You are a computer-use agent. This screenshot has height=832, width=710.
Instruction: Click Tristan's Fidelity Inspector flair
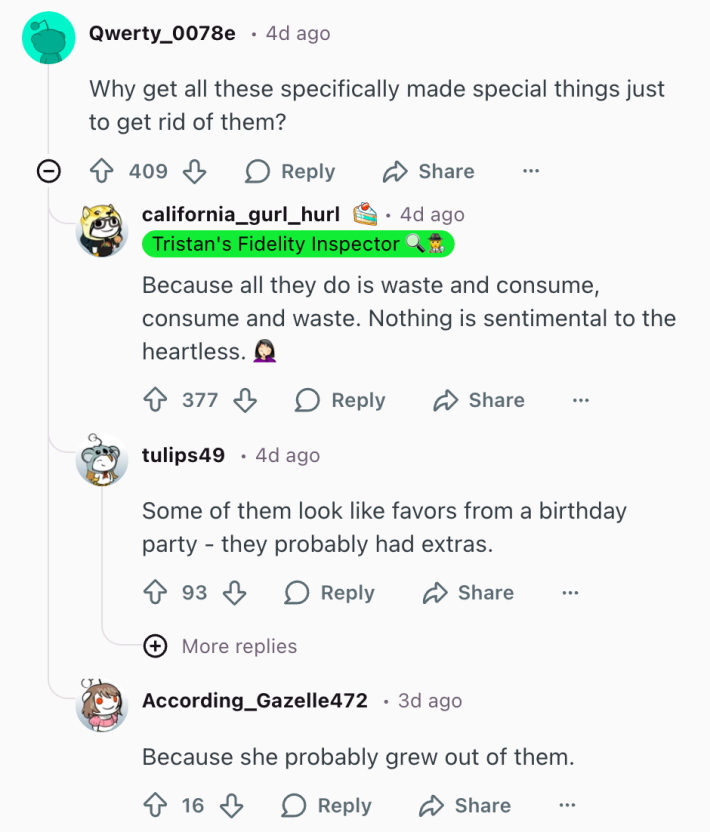pos(298,243)
